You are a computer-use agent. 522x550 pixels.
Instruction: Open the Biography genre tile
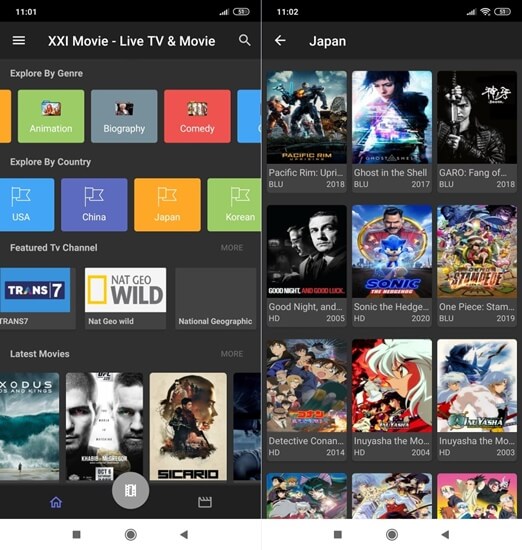coord(124,116)
